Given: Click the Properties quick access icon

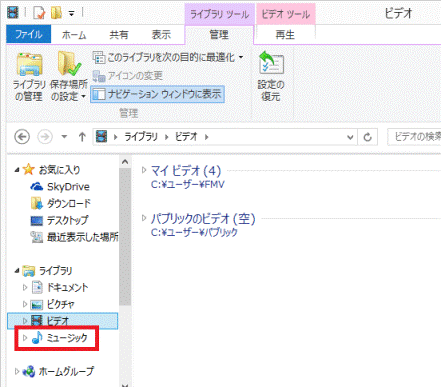Looking at the screenshot, I should point(39,13).
